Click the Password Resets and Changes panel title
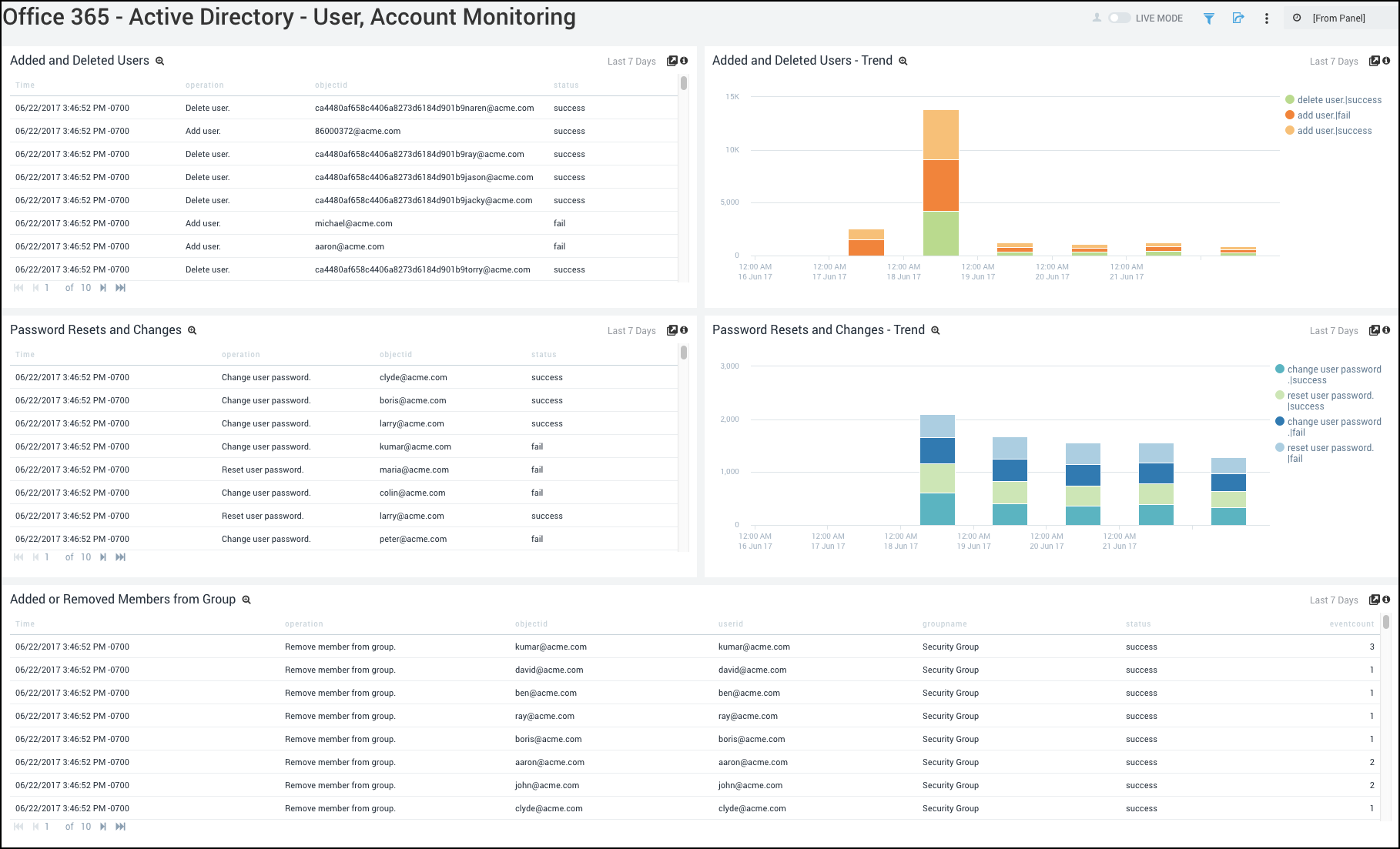This screenshot has height=849, width=1400. [x=95, y=329]
